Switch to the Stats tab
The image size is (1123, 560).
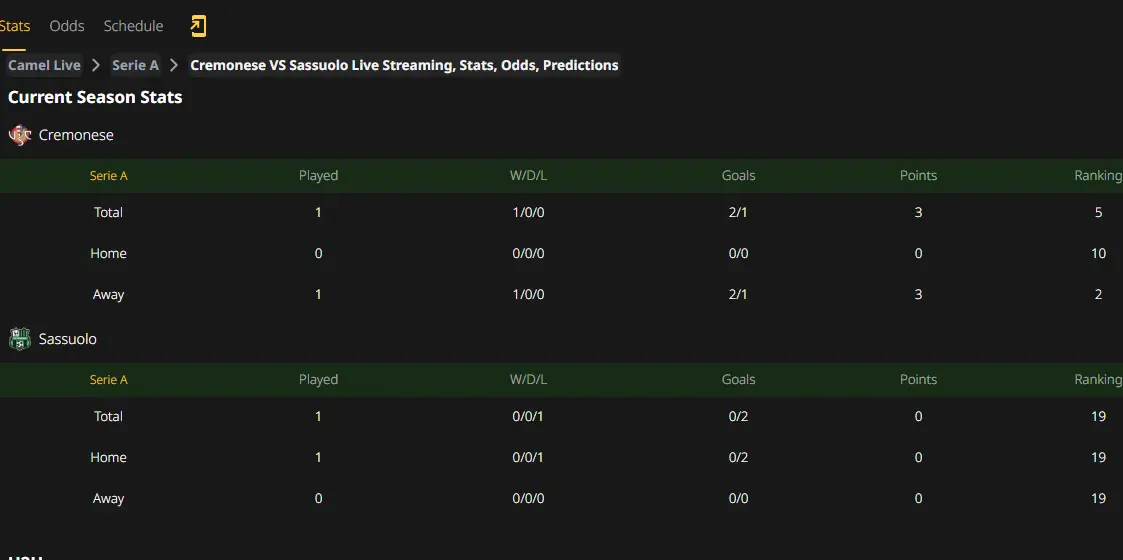(14, 26)
